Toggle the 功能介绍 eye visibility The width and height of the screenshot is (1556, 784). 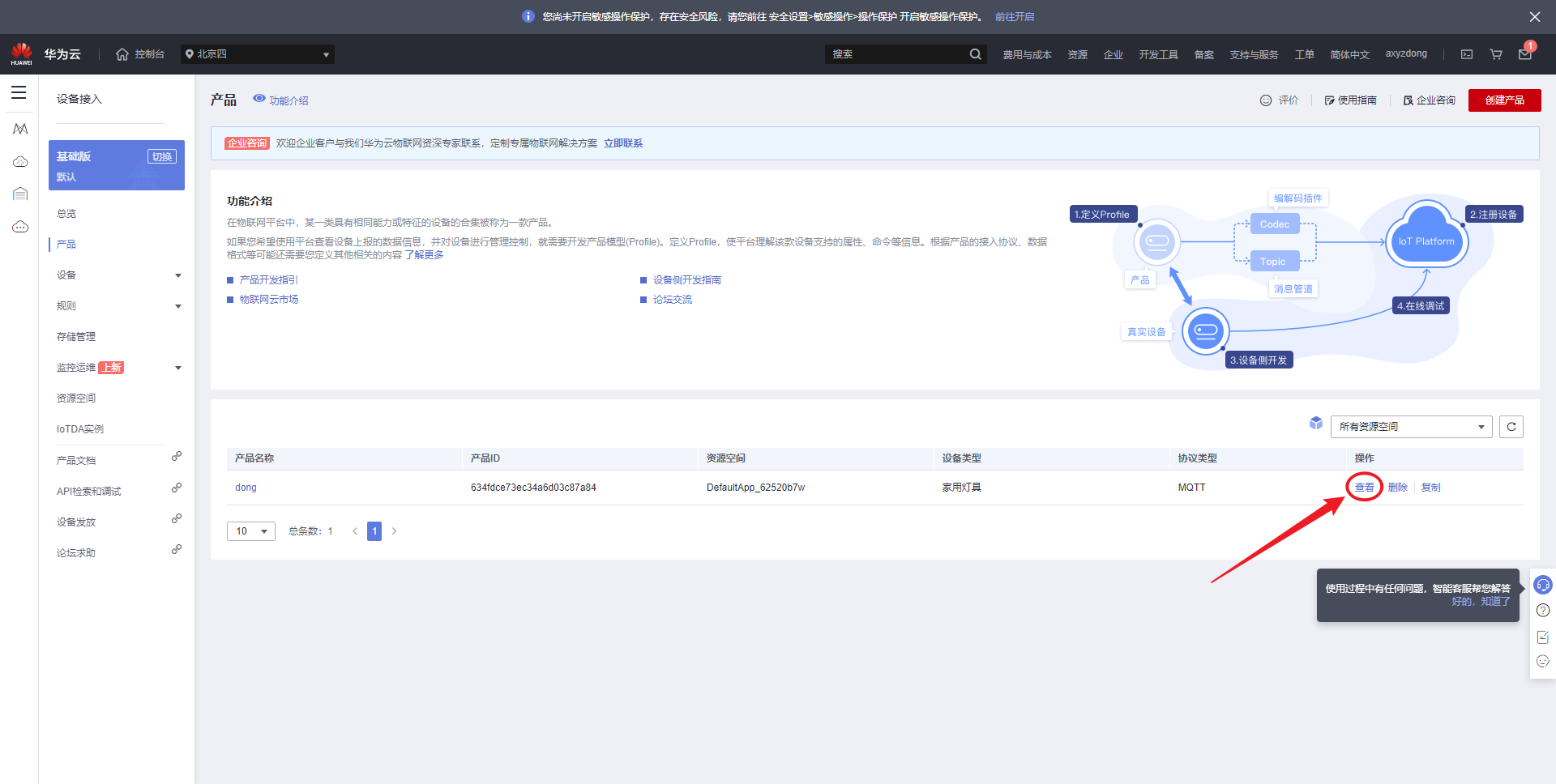pos(259,99)
